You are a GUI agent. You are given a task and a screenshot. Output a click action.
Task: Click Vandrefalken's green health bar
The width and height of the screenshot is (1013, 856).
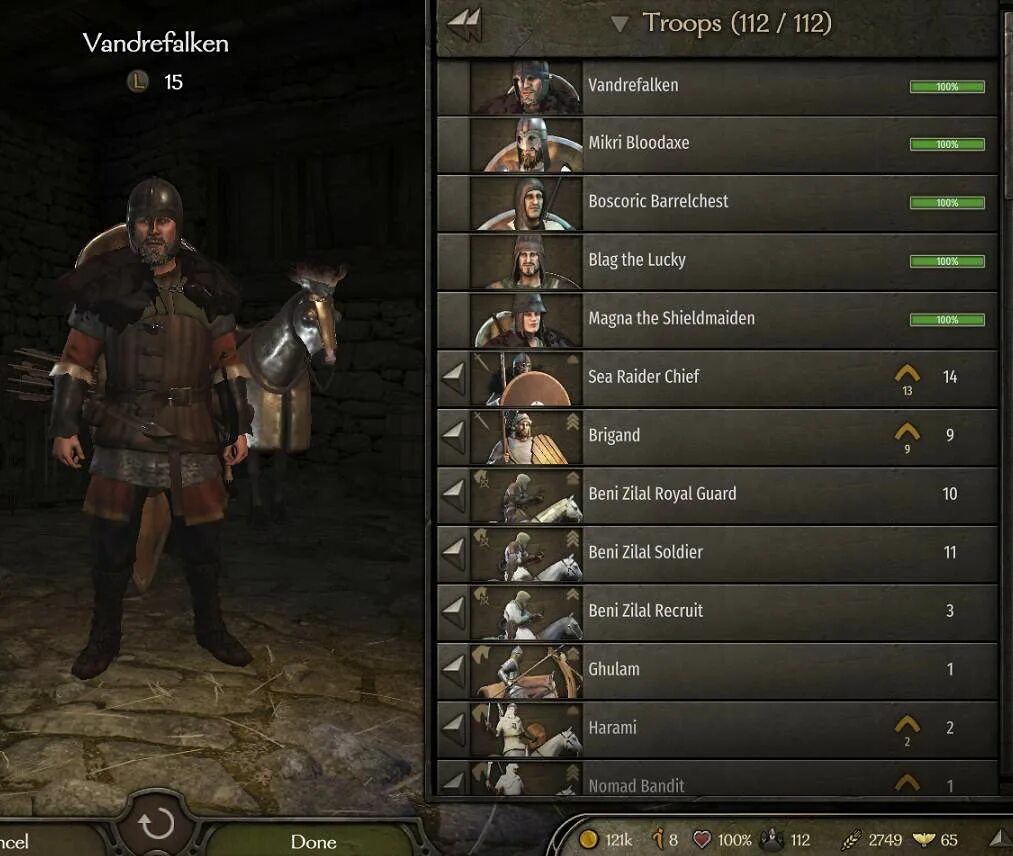947,87
